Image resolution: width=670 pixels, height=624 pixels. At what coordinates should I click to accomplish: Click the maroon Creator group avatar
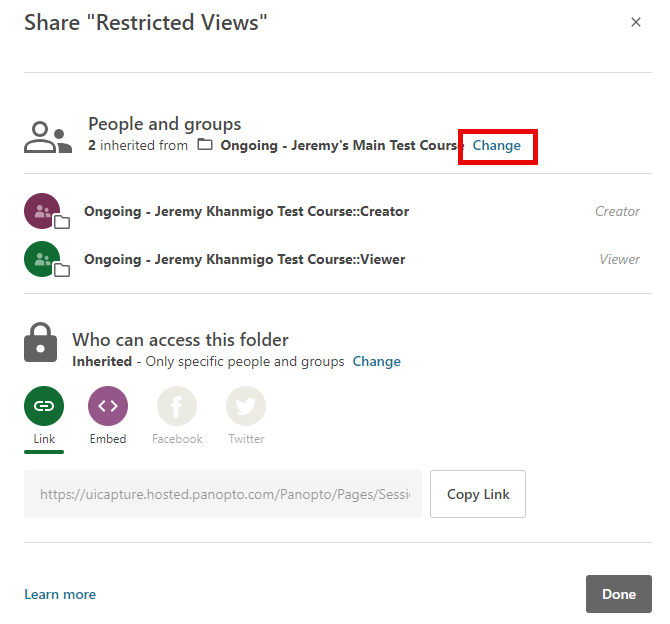point(43,211)
